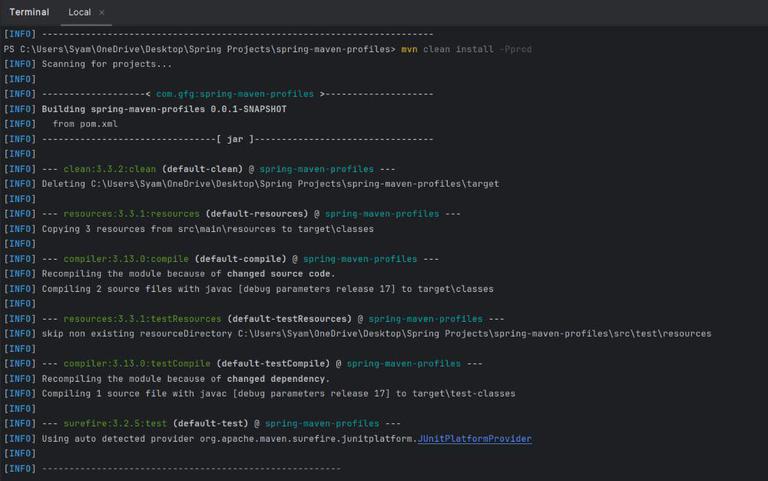Click the -Pprod argument in command line
The image size is (768, 481).
click(514, 49)
